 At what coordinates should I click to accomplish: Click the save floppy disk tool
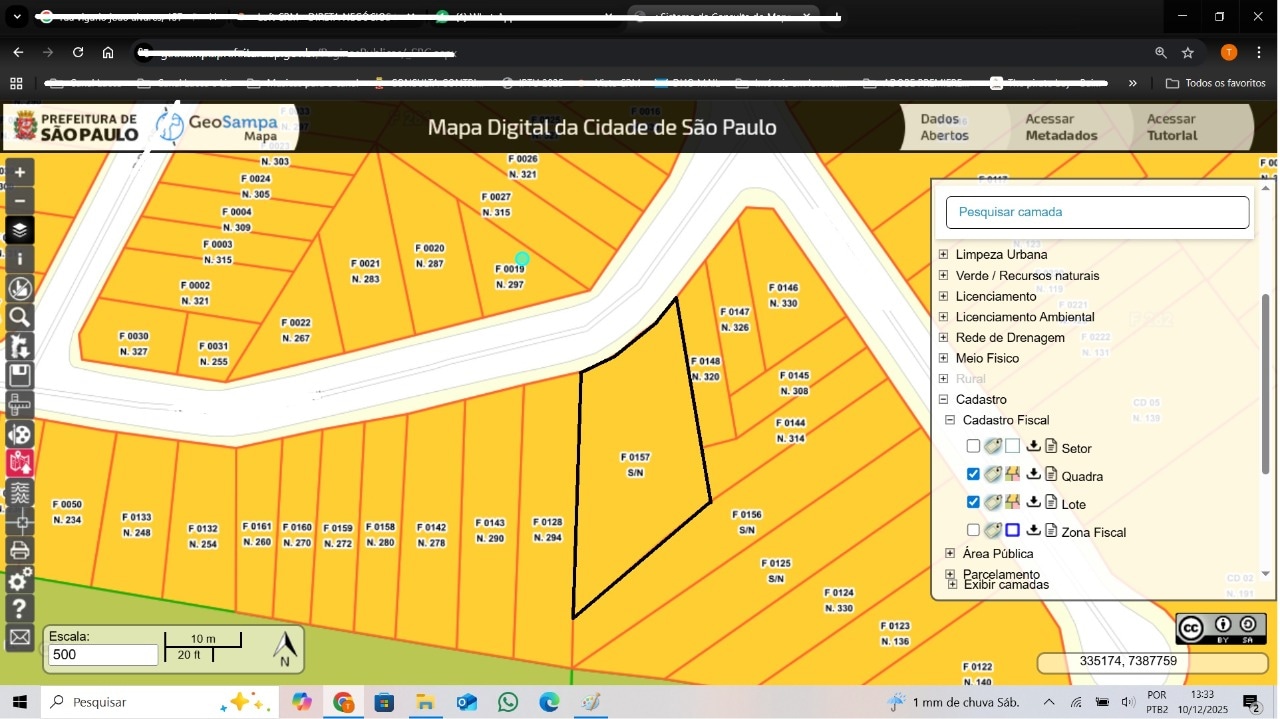click(20, 376)
